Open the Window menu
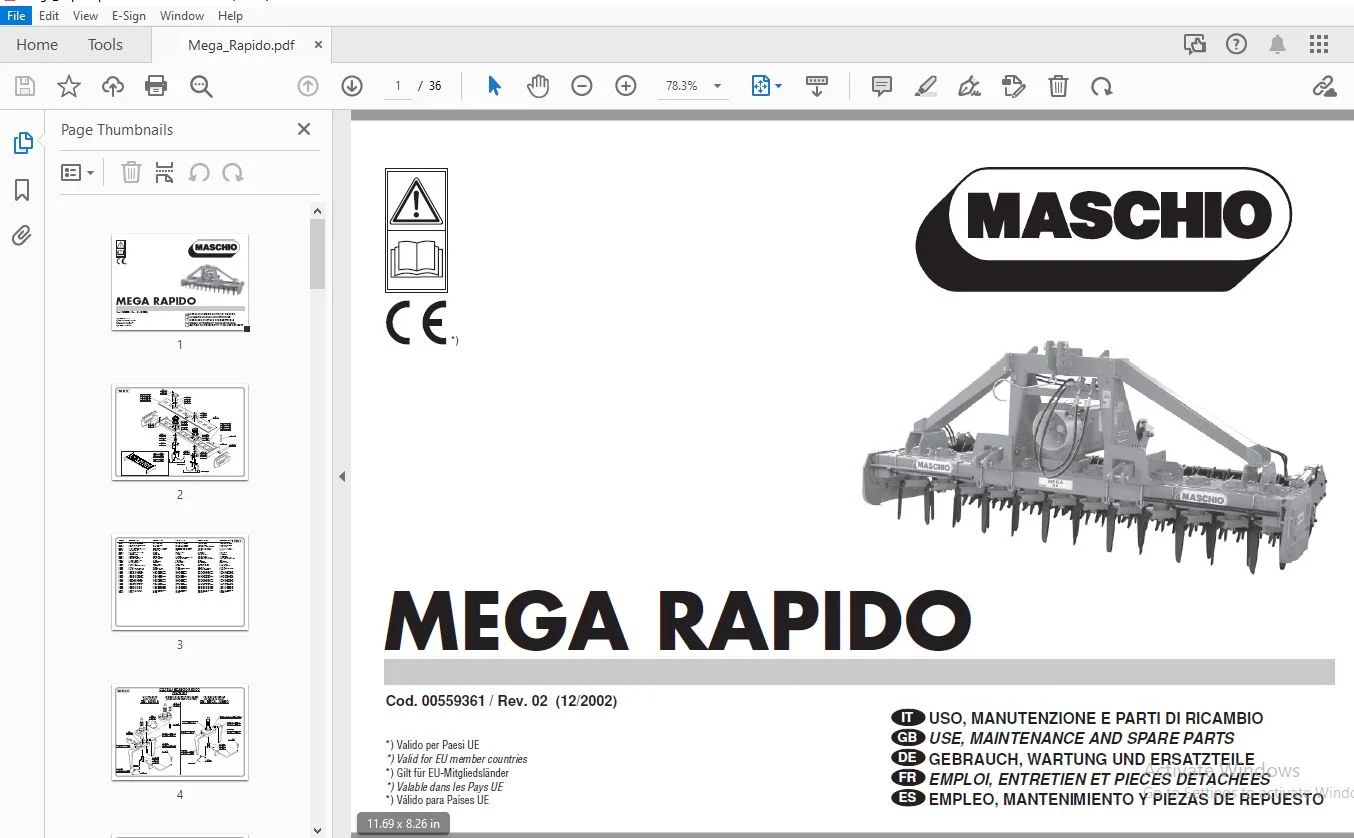Image resolution: width=1354 pixels, height=838 pixels. pyautogui.click(x=182, y=16)
